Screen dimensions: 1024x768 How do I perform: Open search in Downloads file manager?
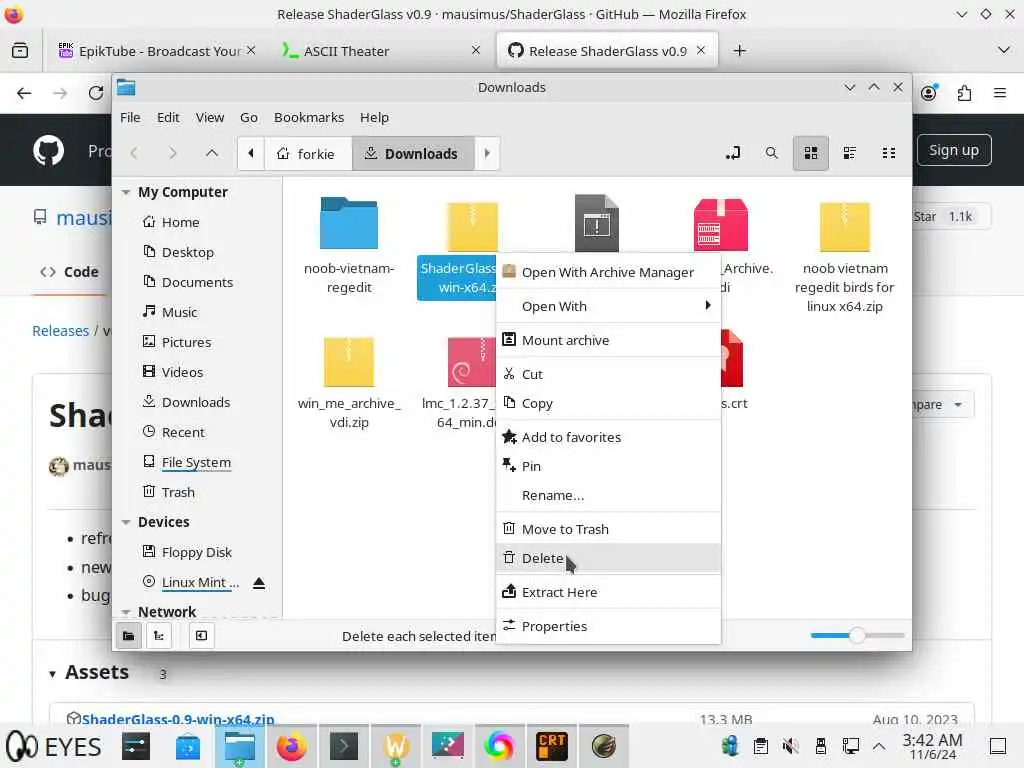click(771, 153)
